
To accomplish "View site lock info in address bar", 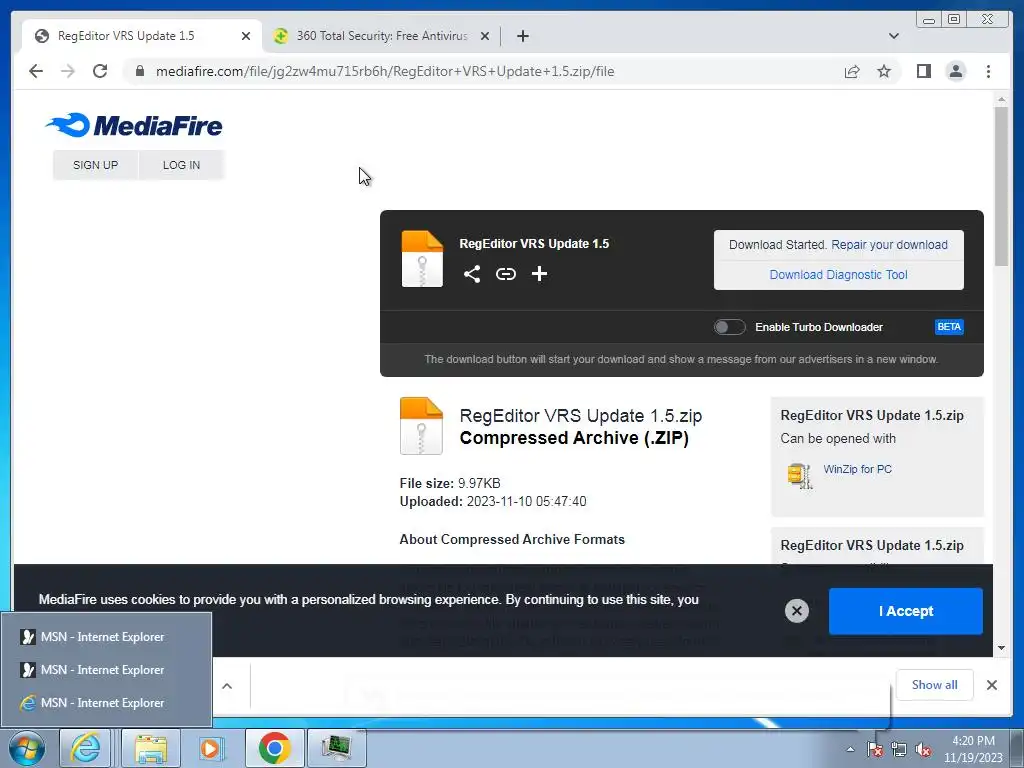I will click(x=140, y=71).
